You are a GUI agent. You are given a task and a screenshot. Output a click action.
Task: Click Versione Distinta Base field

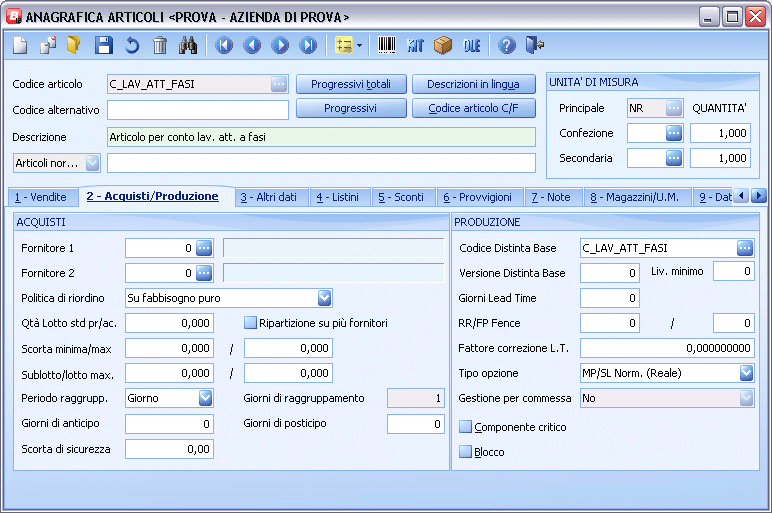click(610, 273)
